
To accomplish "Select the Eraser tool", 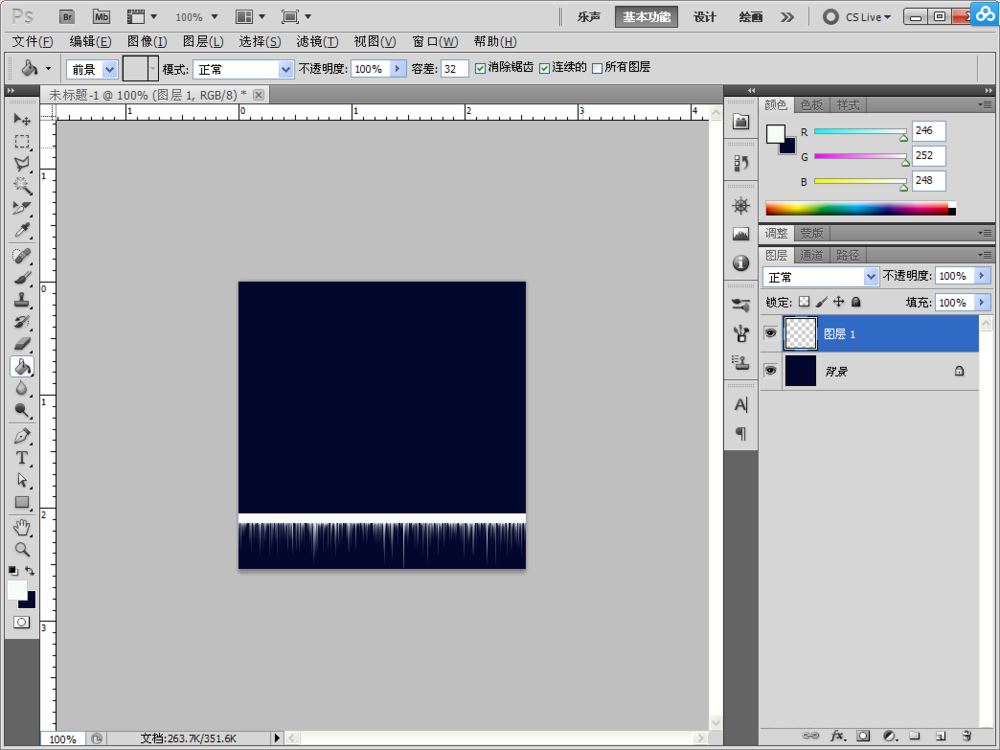I will [22, 344].
